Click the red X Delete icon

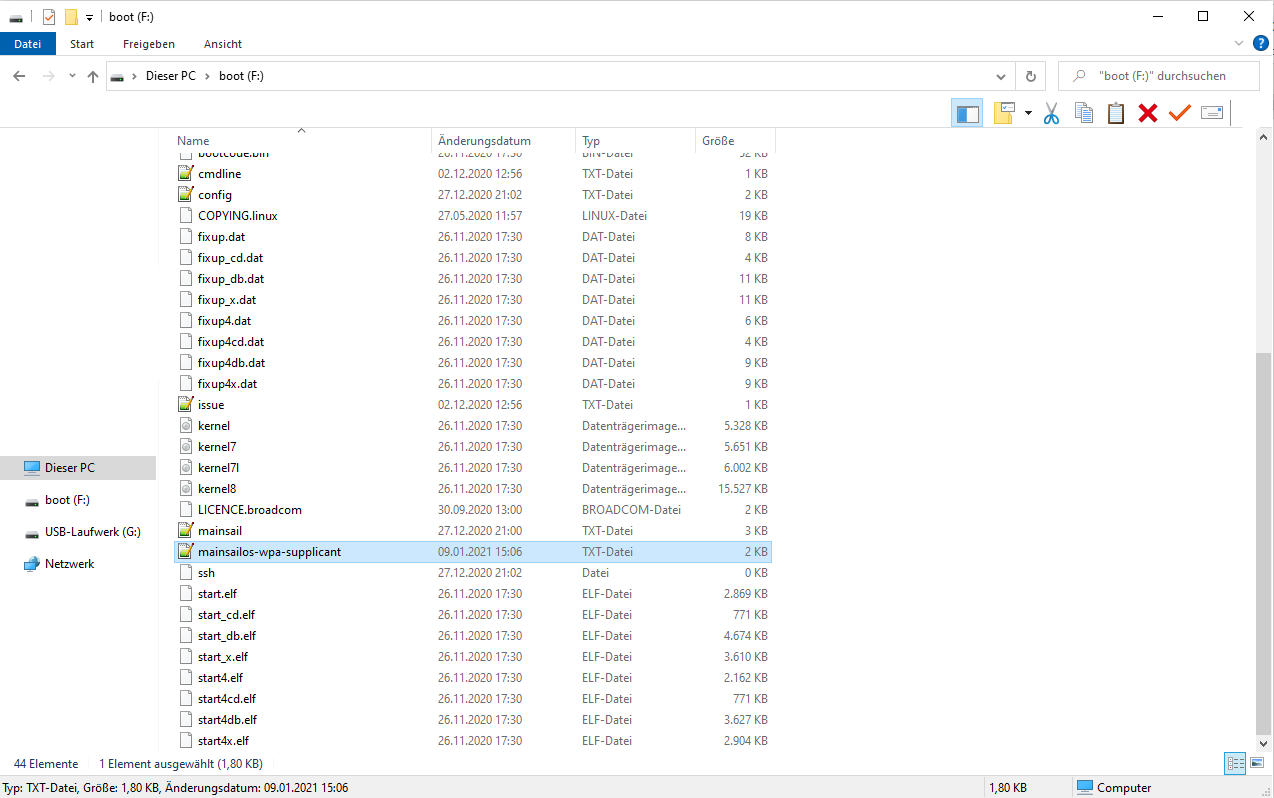click(1148, 113)
